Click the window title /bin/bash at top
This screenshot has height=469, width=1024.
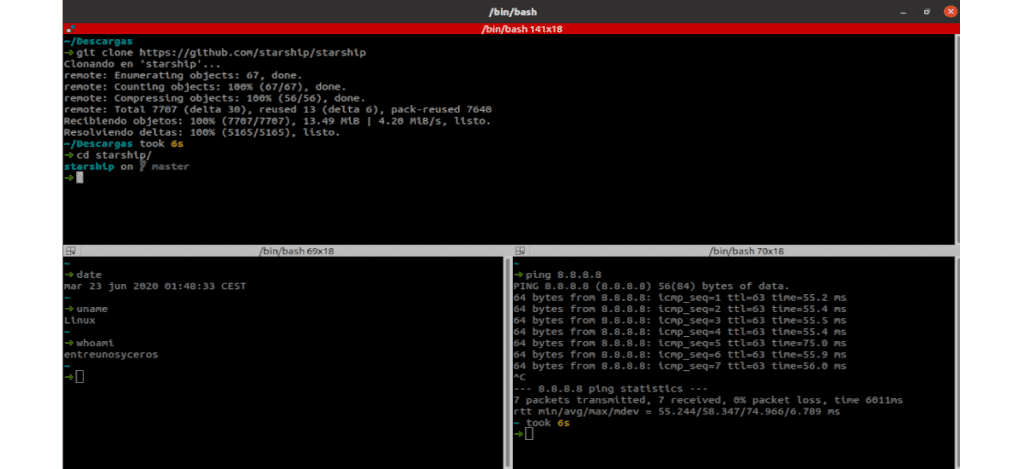pos(511,10)
